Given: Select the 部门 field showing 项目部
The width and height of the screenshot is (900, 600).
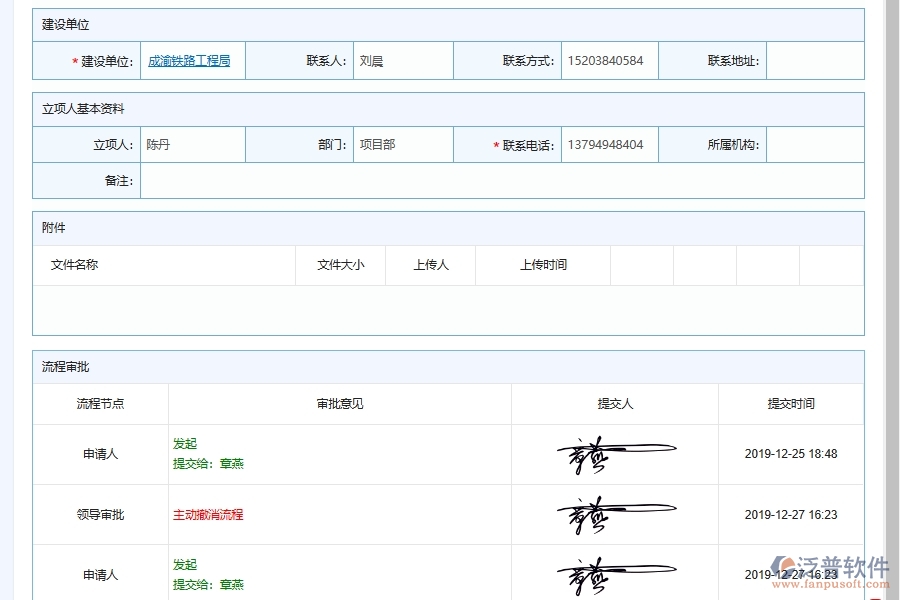Looking at the screenshot, I should click(402, 145).
